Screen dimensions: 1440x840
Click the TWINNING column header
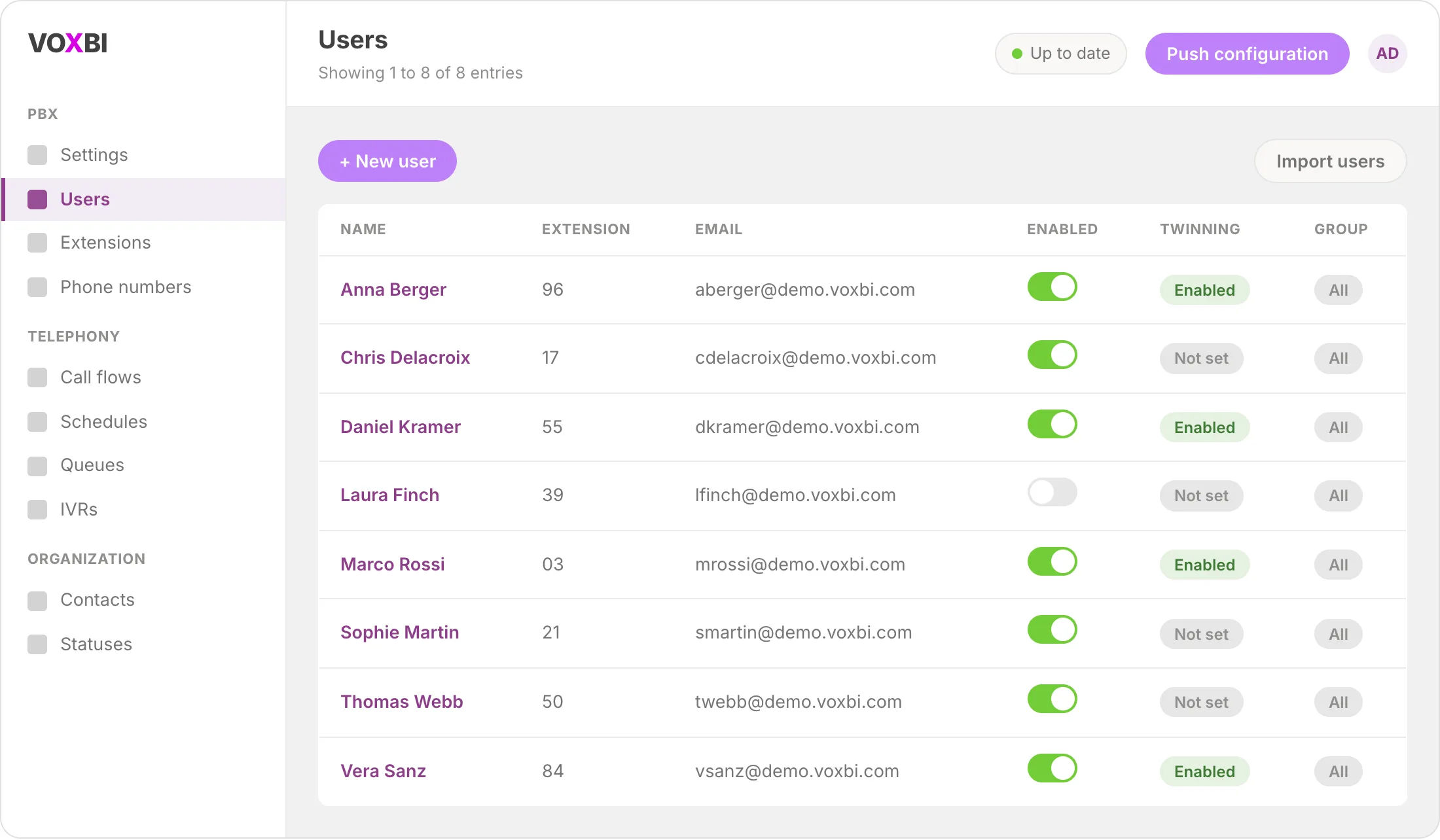pyautogui.click(x=1200, y=230)
